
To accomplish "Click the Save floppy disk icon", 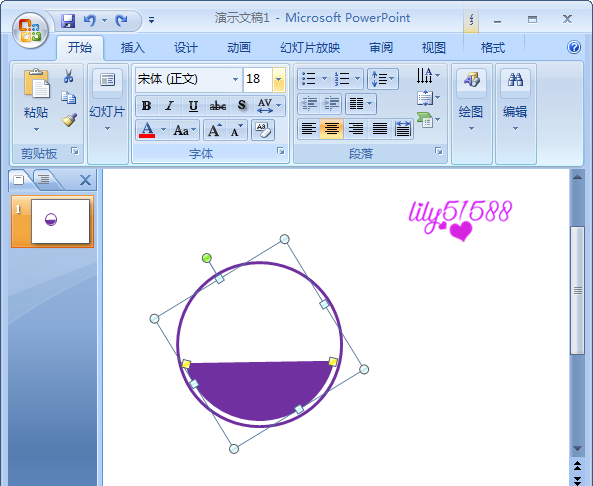I will point(68,20).
